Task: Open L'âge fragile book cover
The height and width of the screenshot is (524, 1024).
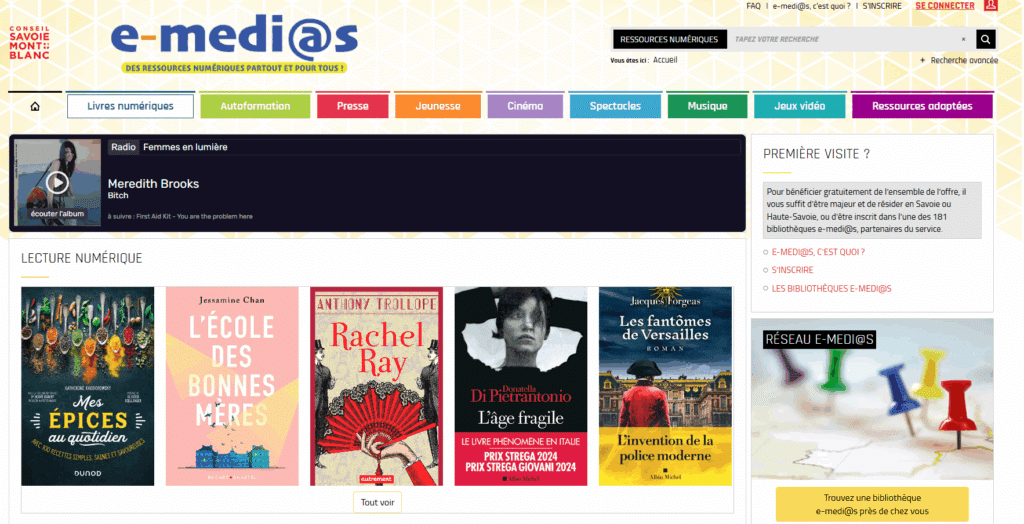Action: click(521, 386)
